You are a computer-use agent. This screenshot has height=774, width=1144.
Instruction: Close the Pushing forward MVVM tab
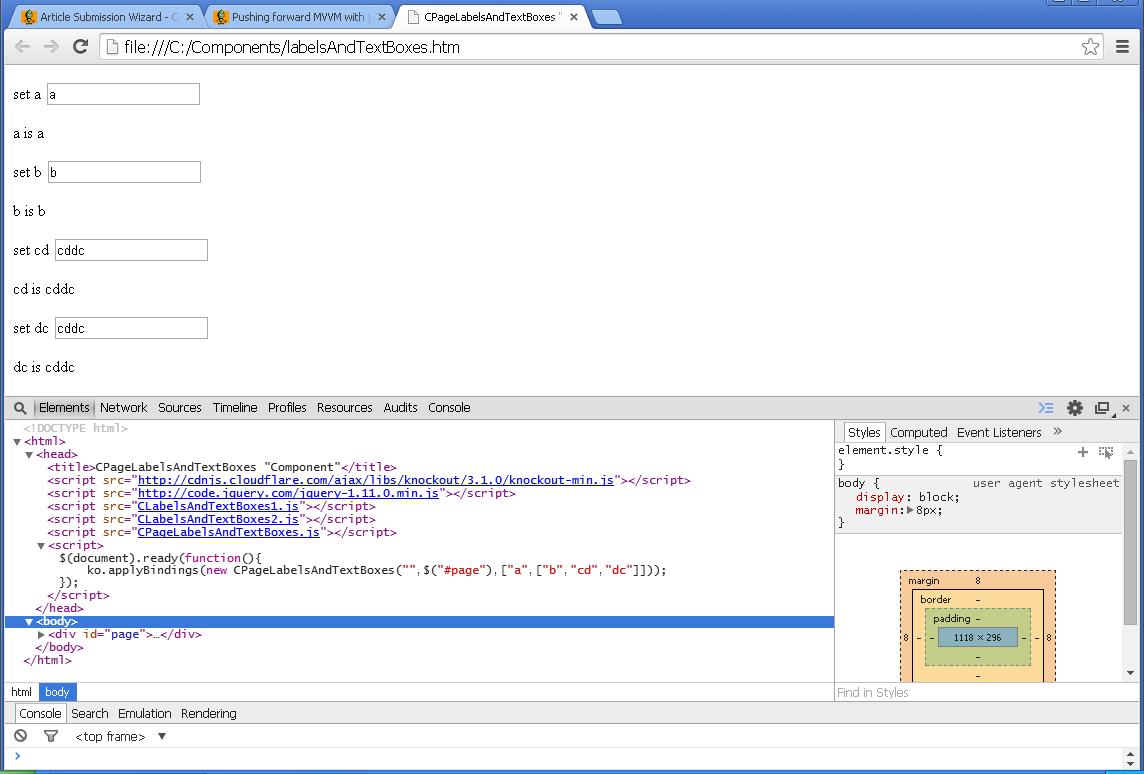click(x=382, y=17)
